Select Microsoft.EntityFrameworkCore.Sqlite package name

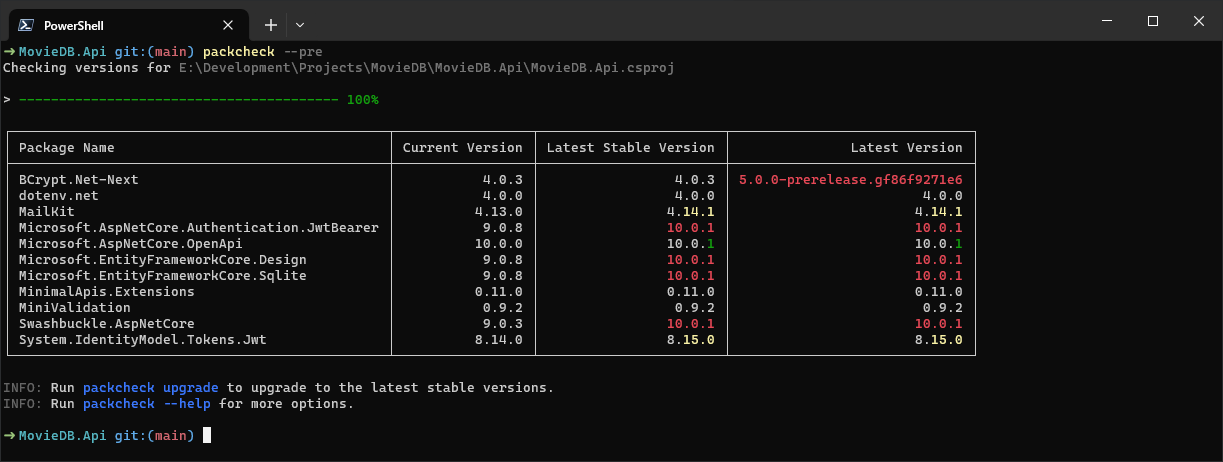(163, 276)
